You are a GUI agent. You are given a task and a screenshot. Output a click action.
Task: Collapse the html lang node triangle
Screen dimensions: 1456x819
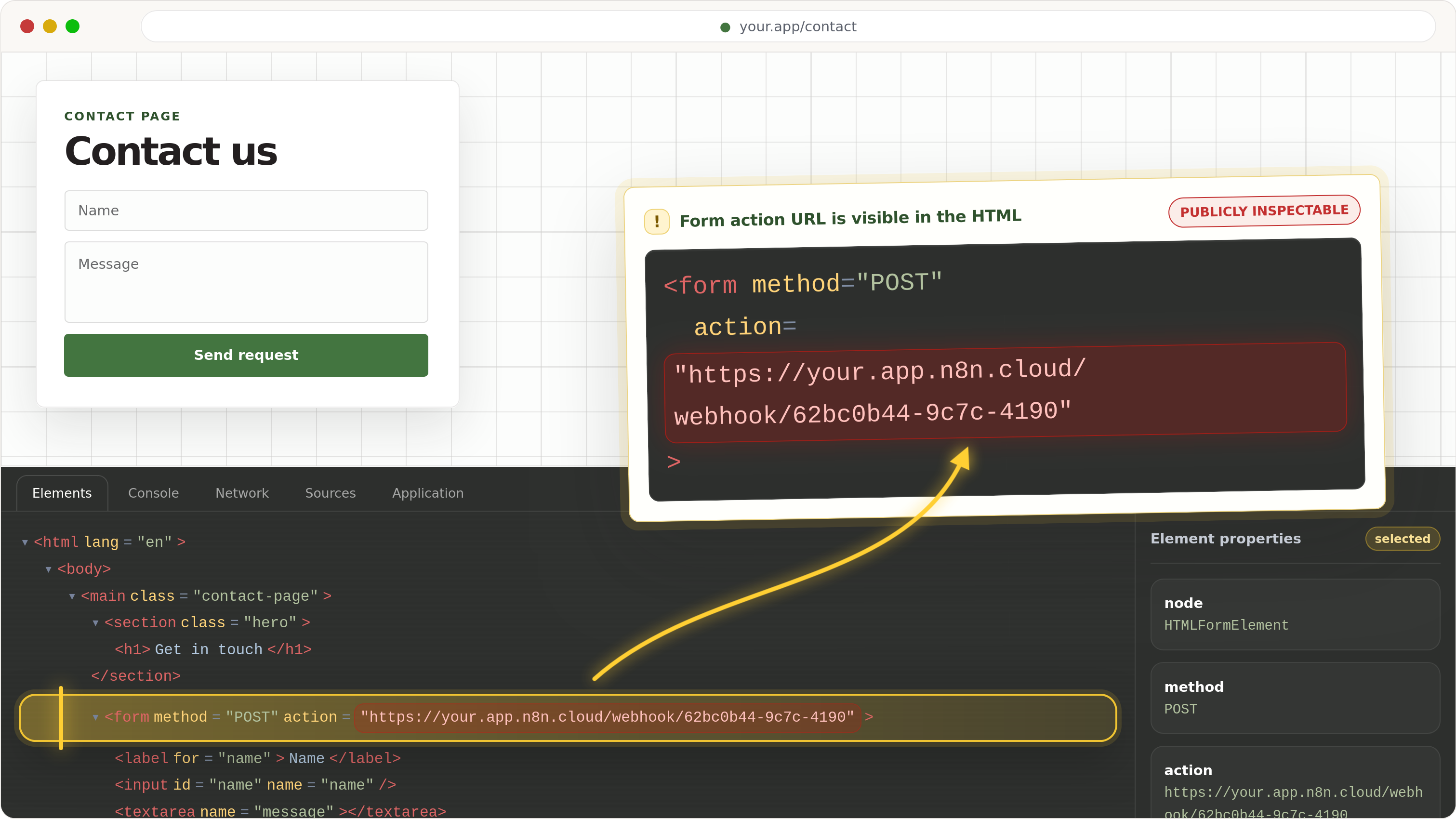point(25,542)
